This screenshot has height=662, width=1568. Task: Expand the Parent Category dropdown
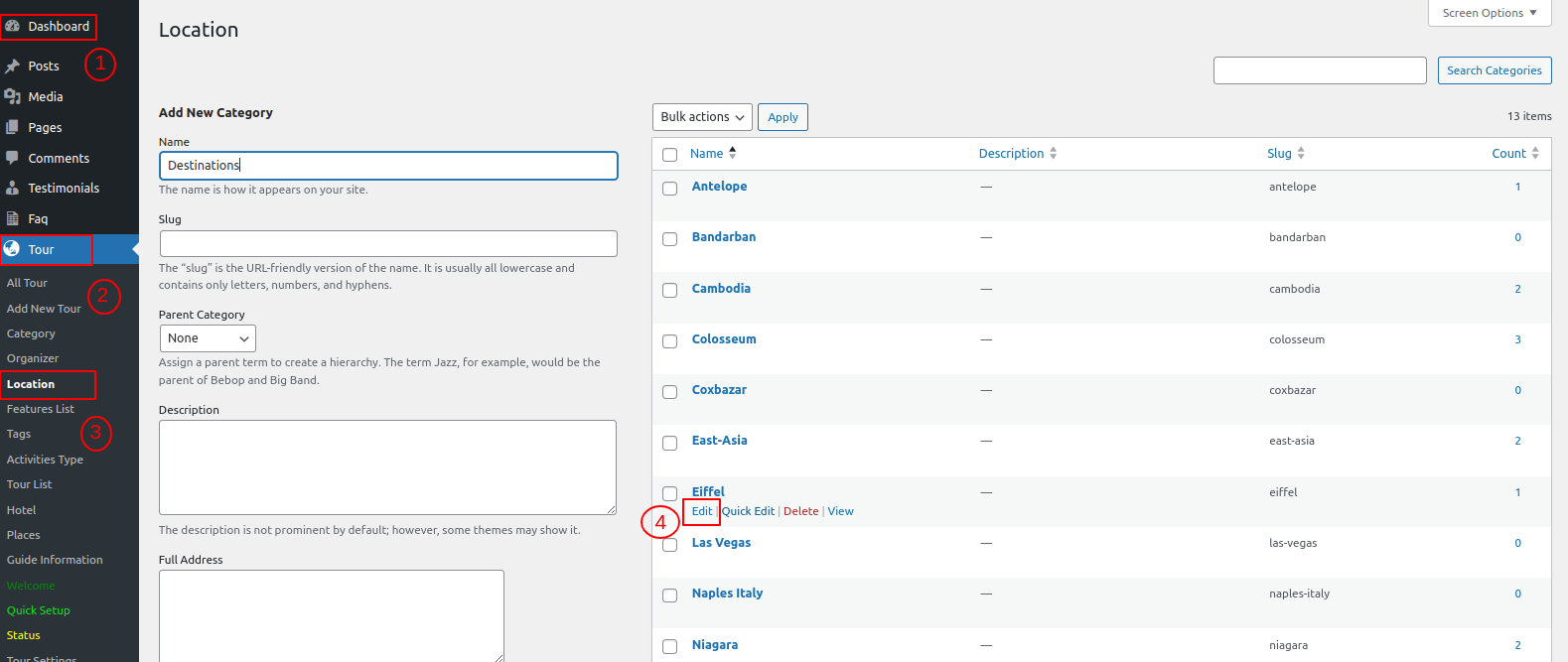208,338
